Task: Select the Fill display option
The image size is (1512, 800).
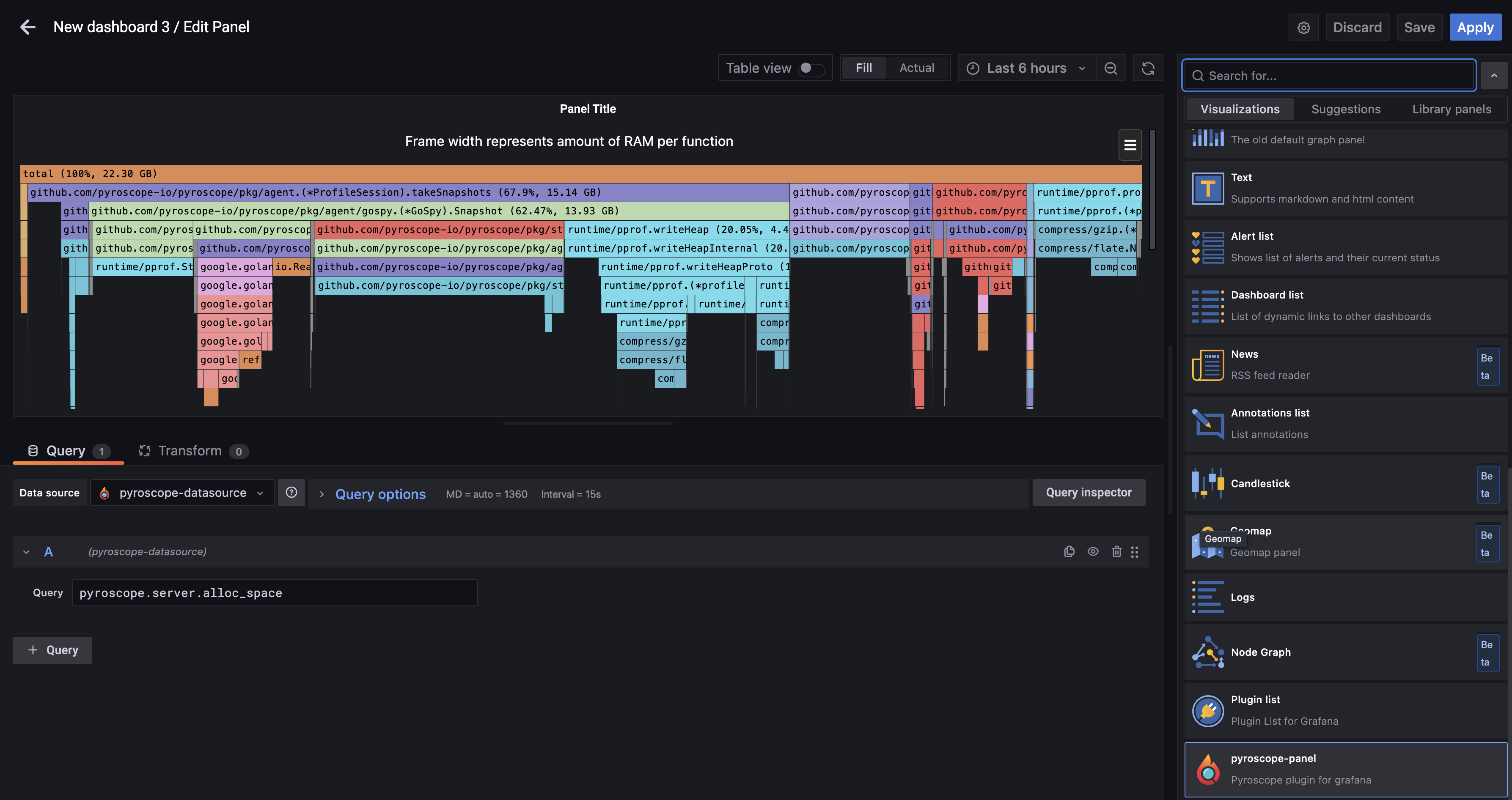Action: 863,68
